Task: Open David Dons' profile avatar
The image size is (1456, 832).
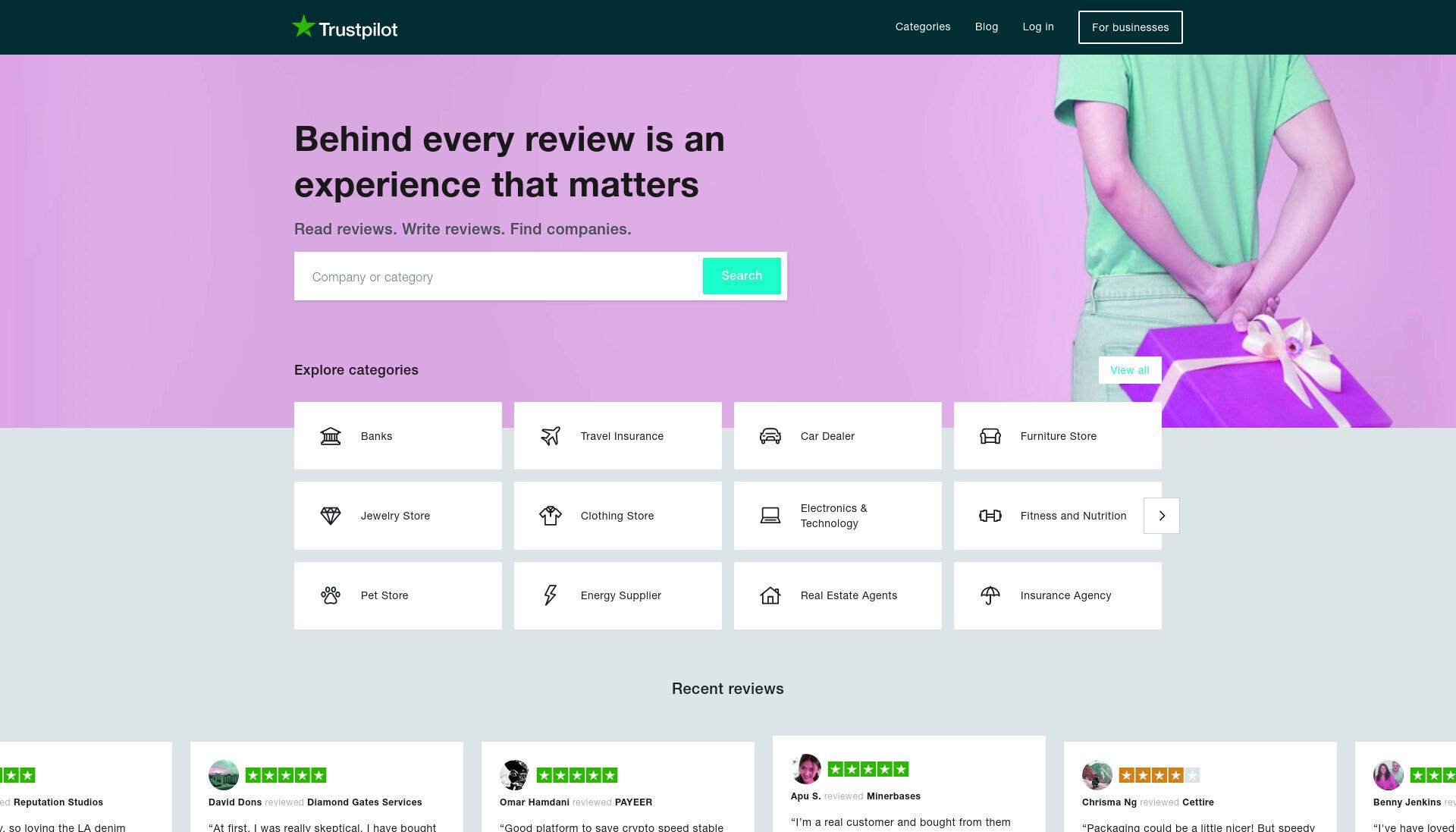Action: click(x=224, y=775)
